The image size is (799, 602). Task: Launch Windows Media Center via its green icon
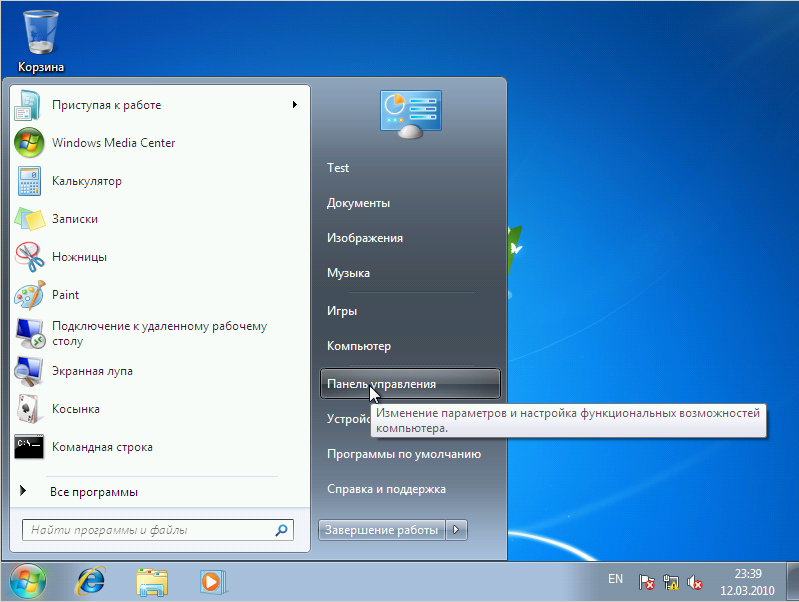coord(29,143)
